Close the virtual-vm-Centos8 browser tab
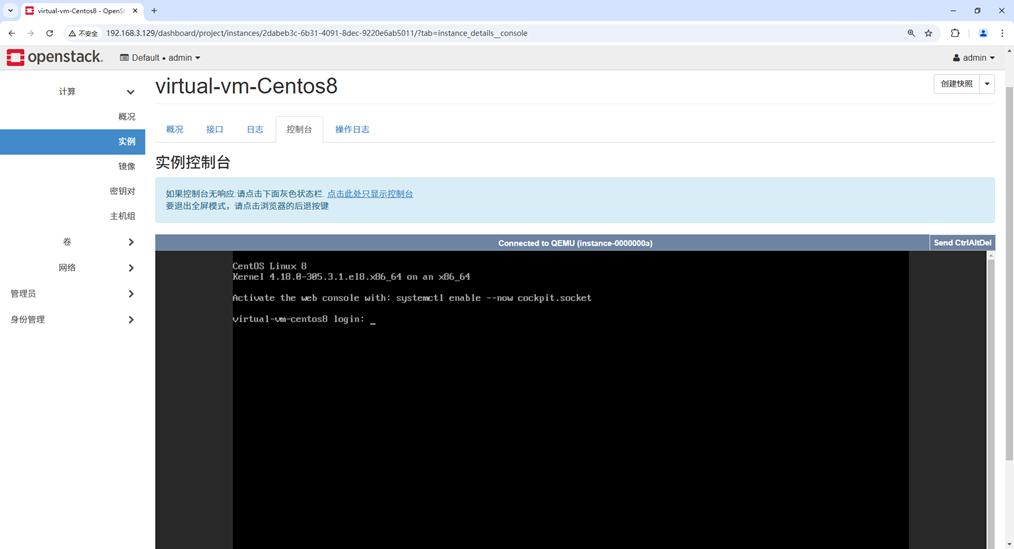 tap(135, 10)
